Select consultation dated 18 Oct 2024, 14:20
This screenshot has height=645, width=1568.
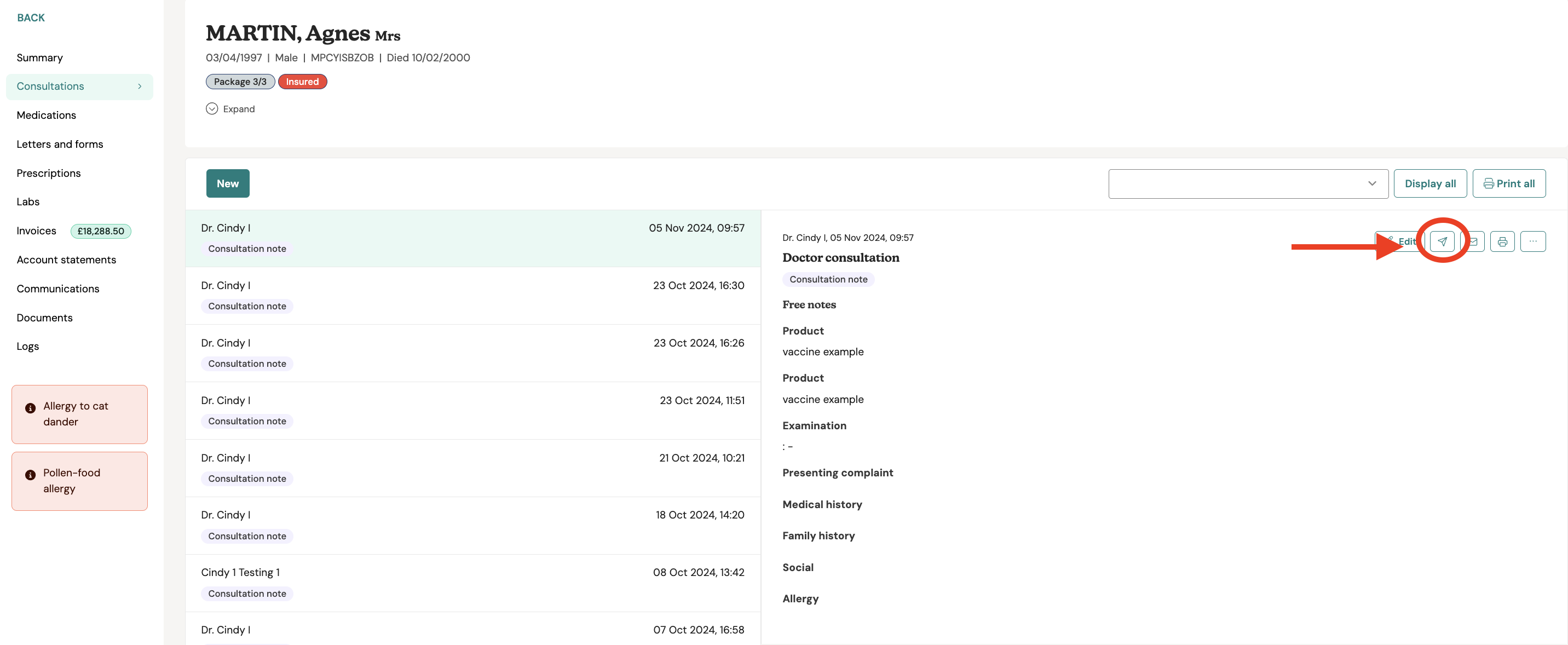(x=473, y=525)
